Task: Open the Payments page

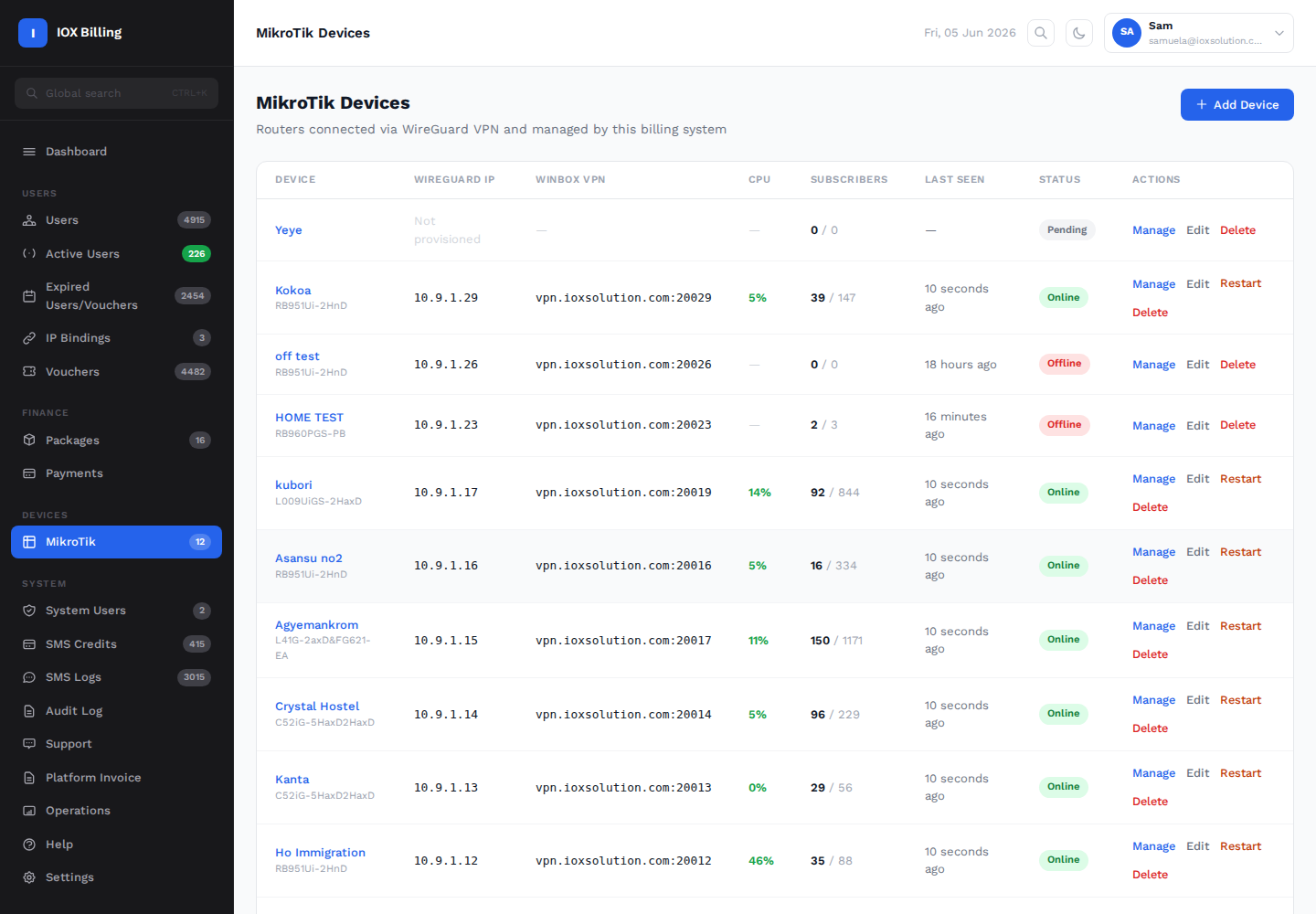Action: pyautogui.click(x=116, y=473)
